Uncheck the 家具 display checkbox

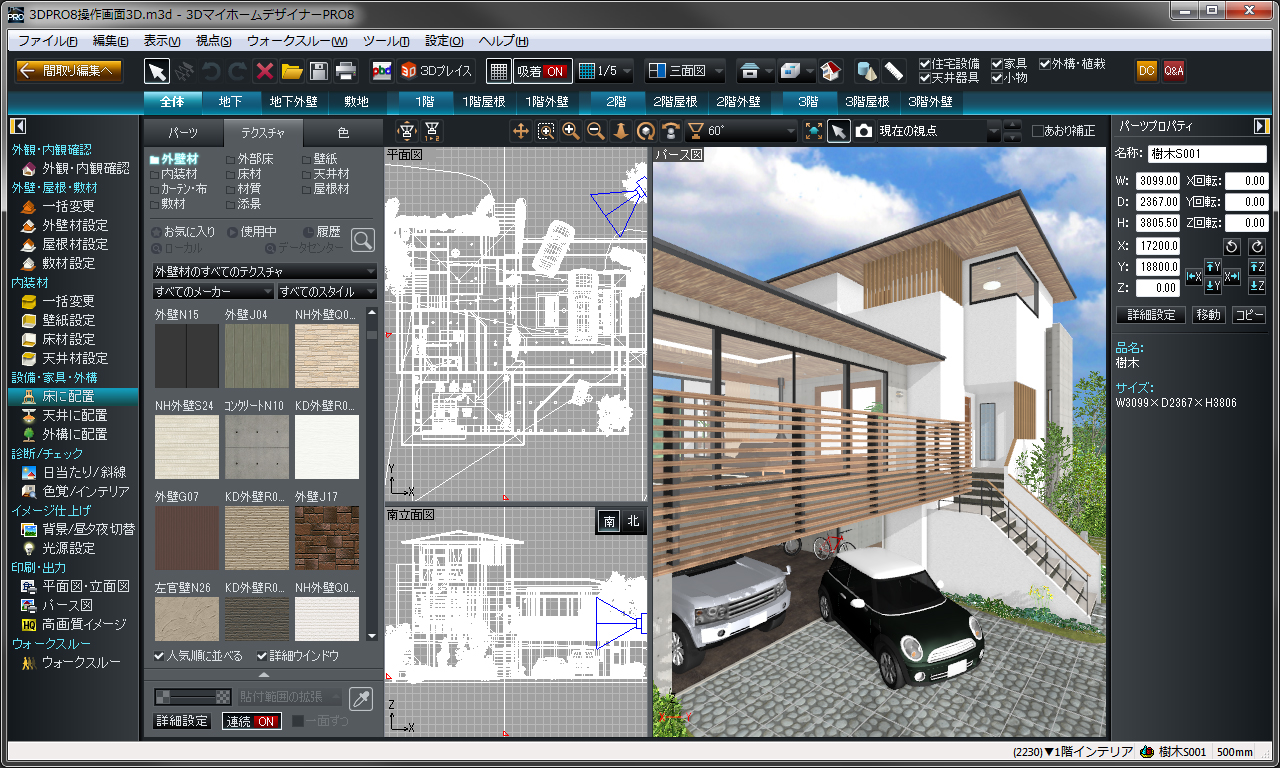[x=997, y=64]
